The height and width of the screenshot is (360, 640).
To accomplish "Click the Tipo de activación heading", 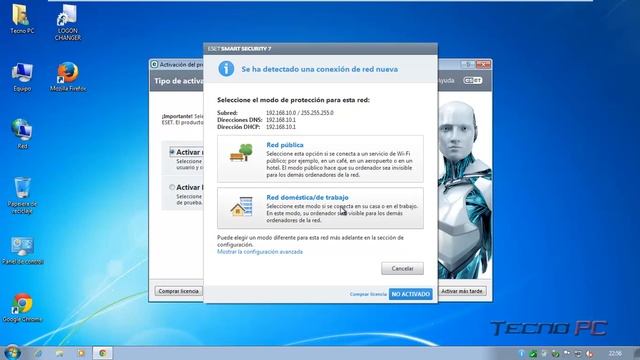I will [x=178, y=81].
